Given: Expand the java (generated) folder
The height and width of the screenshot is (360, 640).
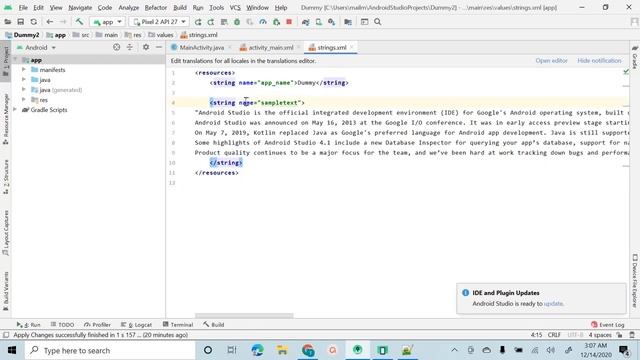Looking at the screenshot, I should [x=24, y=89].
